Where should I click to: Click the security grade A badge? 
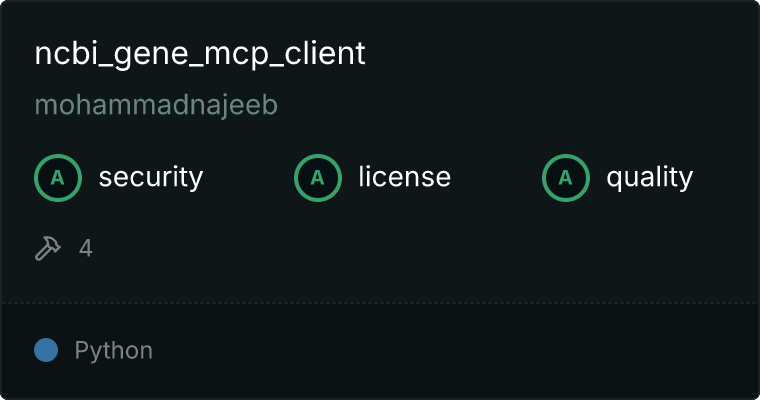tap(58, 178)
